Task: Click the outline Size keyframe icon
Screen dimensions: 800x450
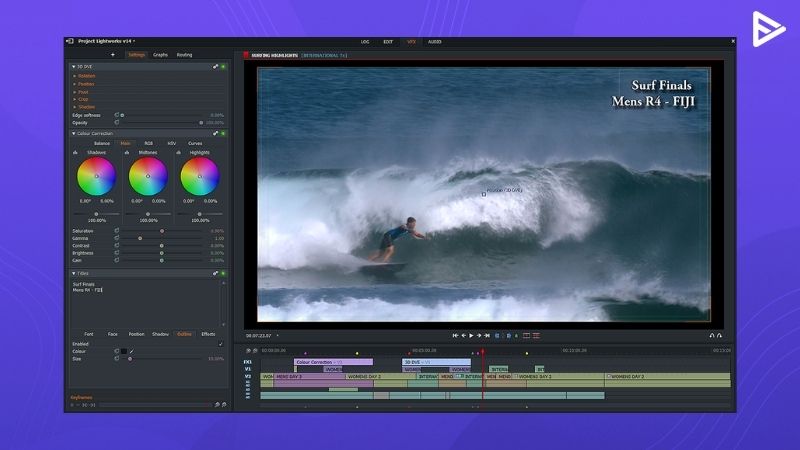Action: (116, 359)
